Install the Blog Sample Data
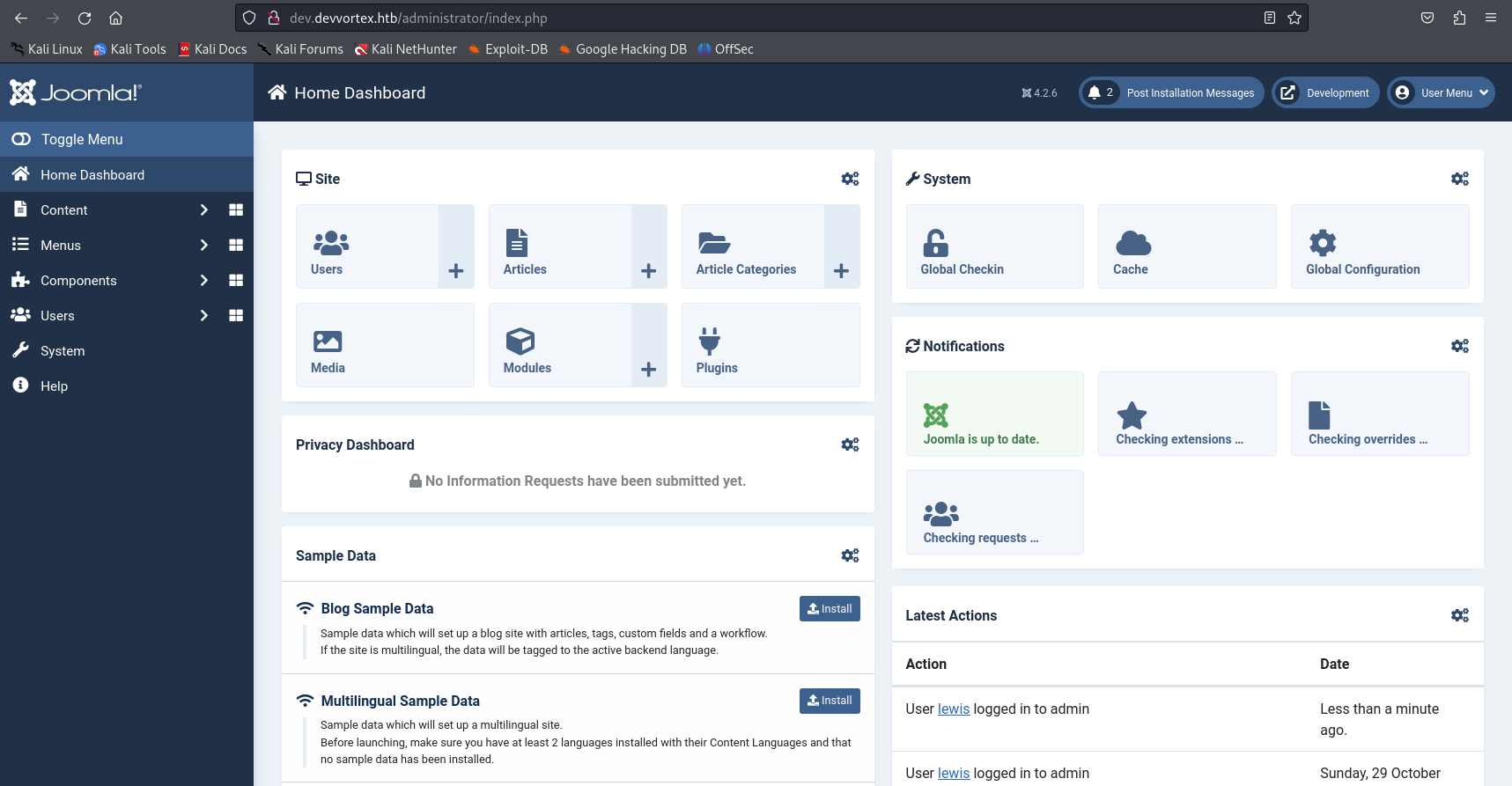The height and width of the screenshot is (786, 1512). pyautogui.click(x=830, y=608)
